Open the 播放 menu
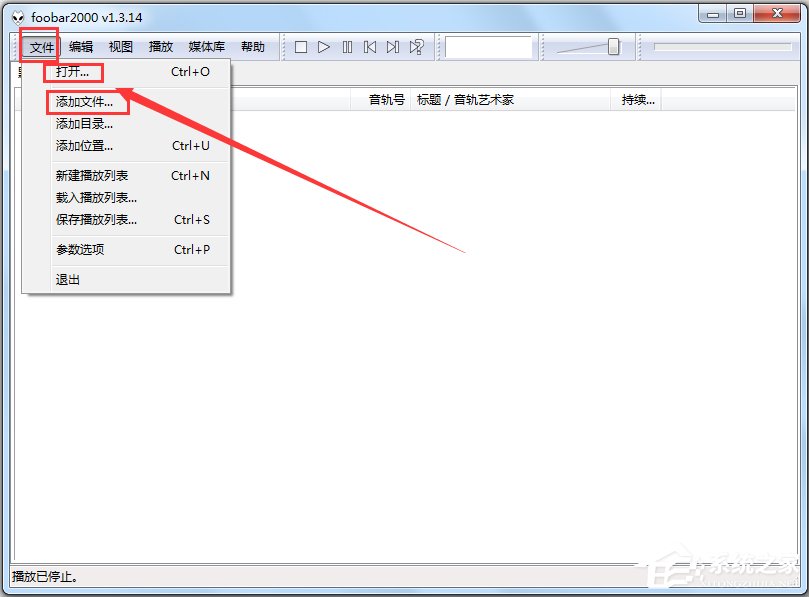Image resolution: width=809 pixels, height=597 pixels. tap(160, 47)
